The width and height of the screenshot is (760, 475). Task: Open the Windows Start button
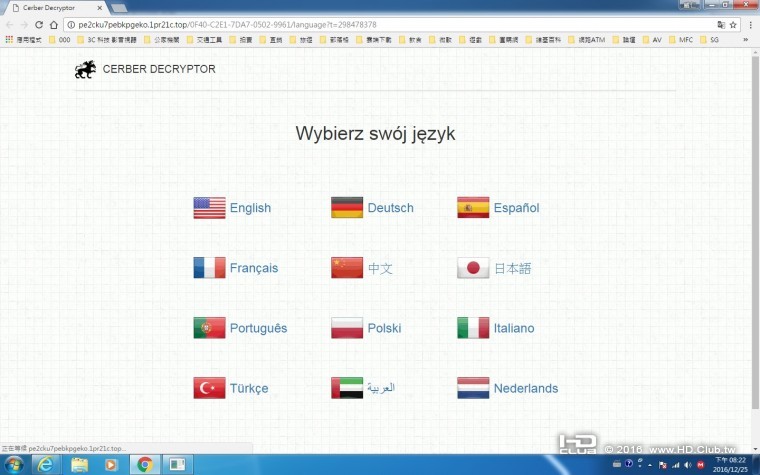tap(14, 465)
